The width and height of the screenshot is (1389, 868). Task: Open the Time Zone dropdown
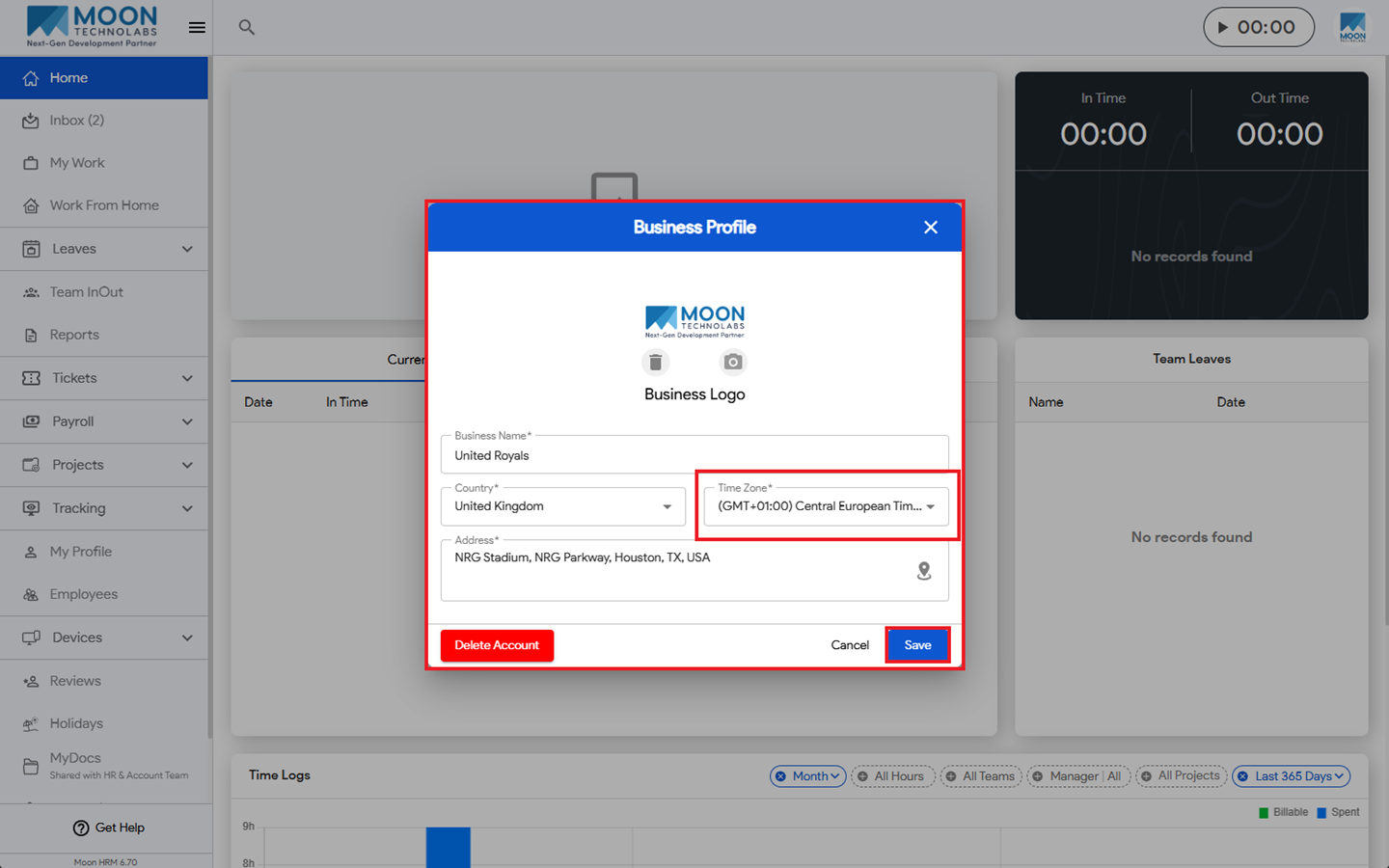(x=827, y=506)
